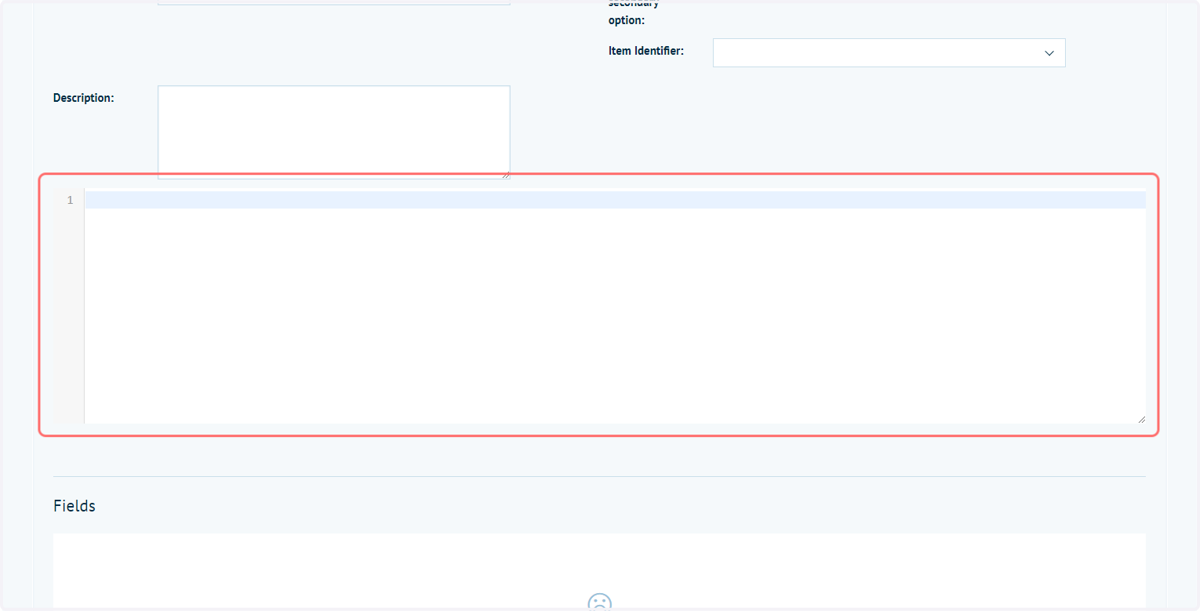
Task: Click the Description label
Action: (x=84, y=98)
